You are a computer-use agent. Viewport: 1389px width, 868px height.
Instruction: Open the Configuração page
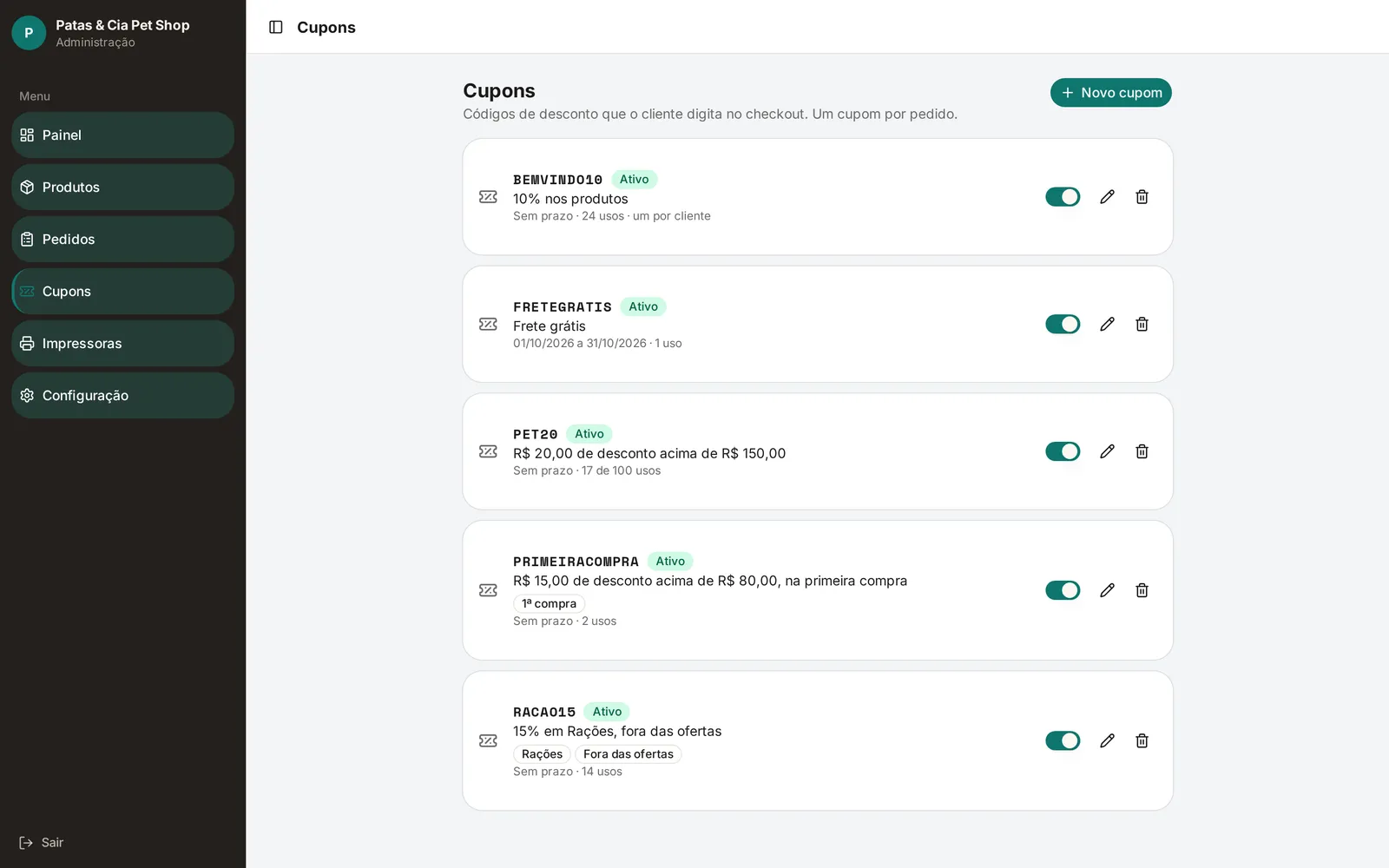point(122,395)
